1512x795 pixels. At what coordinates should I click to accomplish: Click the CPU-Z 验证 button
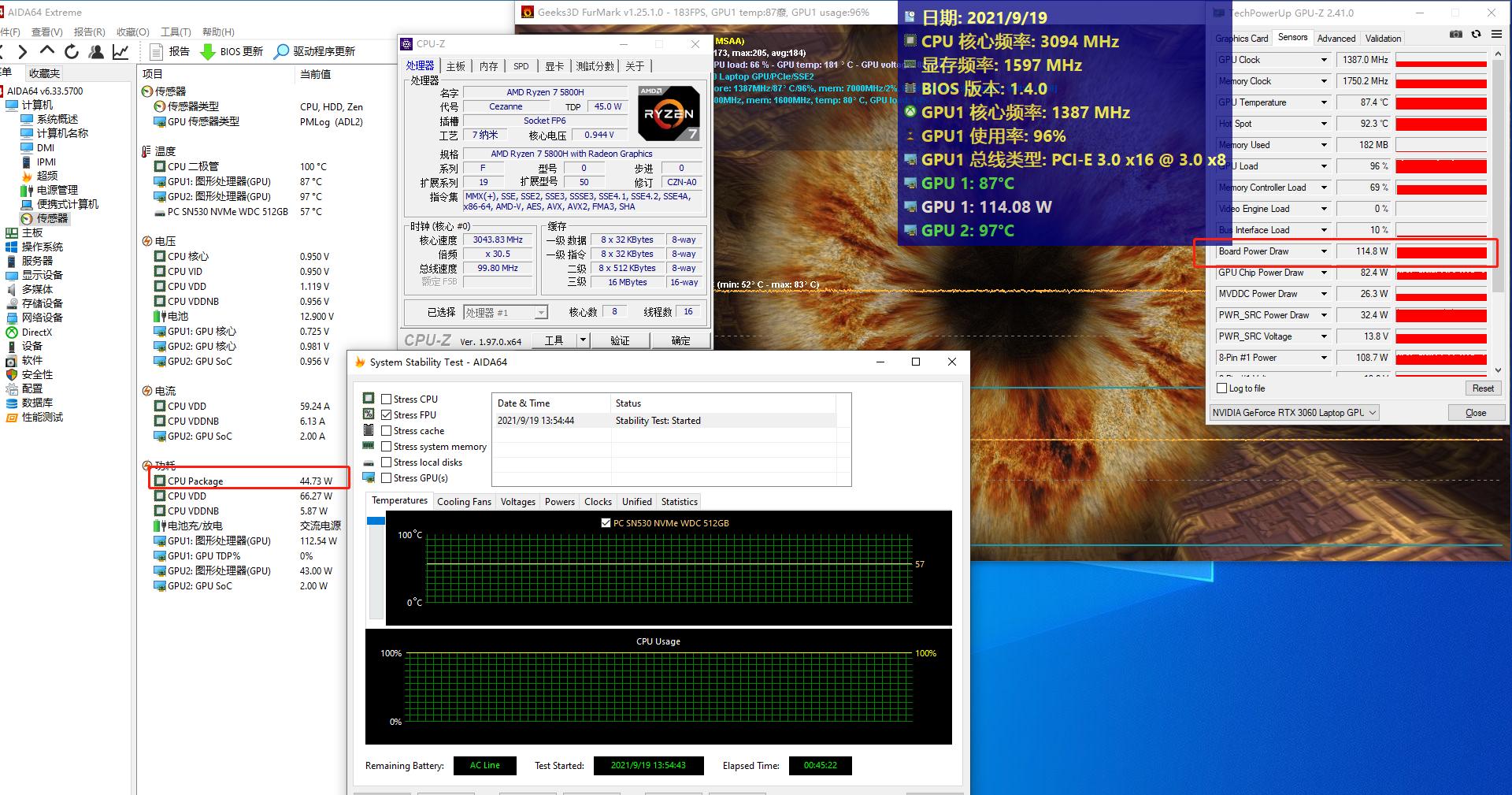(x=620, y=340)
